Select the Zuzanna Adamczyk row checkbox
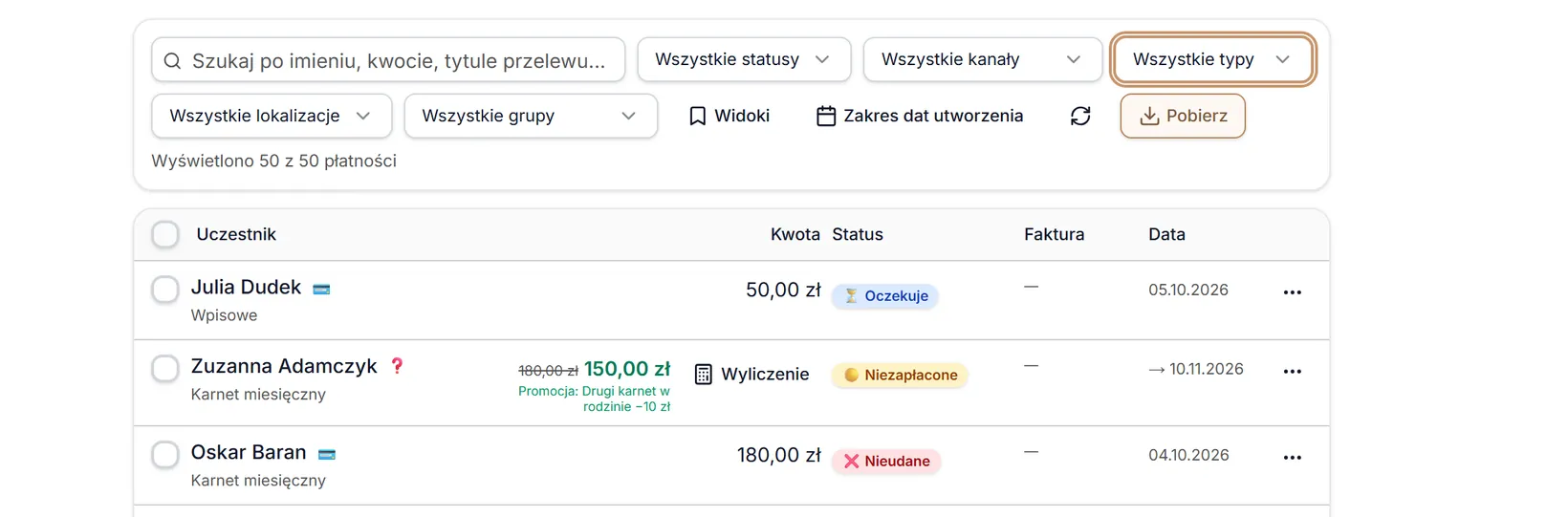Image resolution: width=1568 pixels, height=517 pixels. (x=165, y=368)
